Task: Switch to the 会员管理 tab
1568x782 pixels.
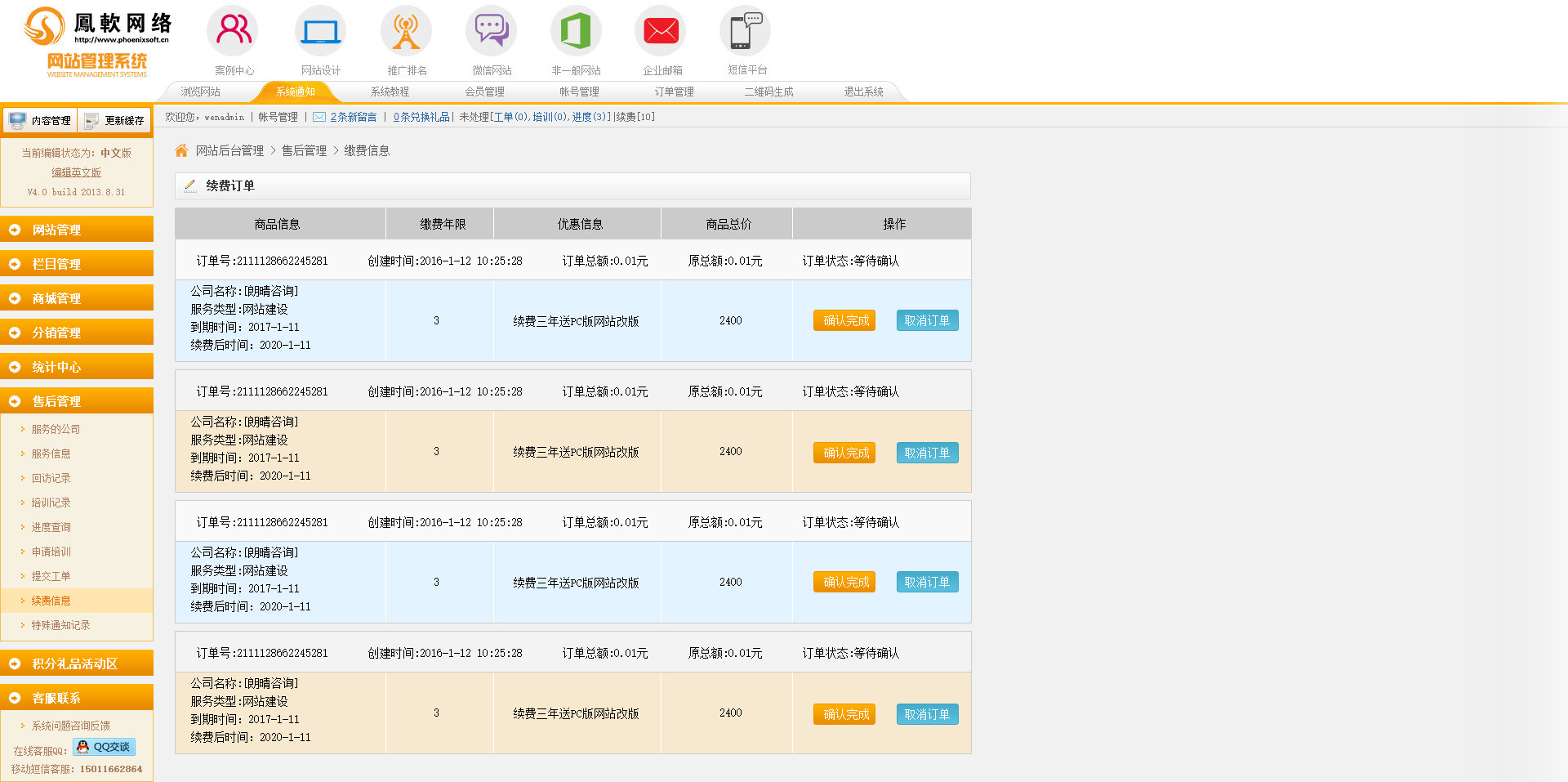Action: pyautogui.click(x=484, y=92)
